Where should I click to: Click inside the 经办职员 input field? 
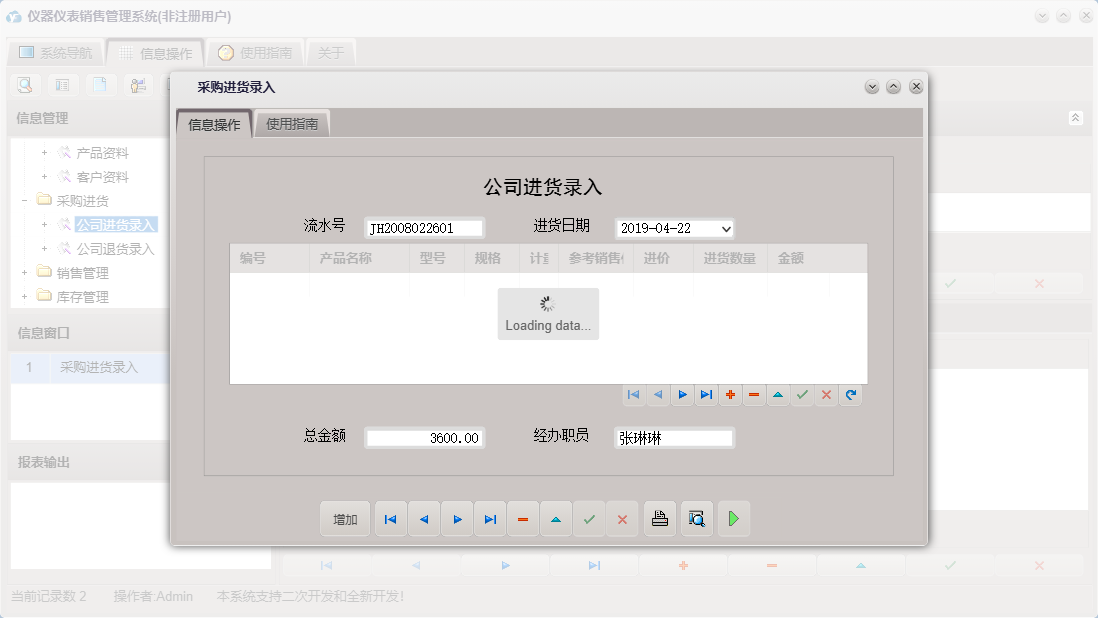coord(673,437)
